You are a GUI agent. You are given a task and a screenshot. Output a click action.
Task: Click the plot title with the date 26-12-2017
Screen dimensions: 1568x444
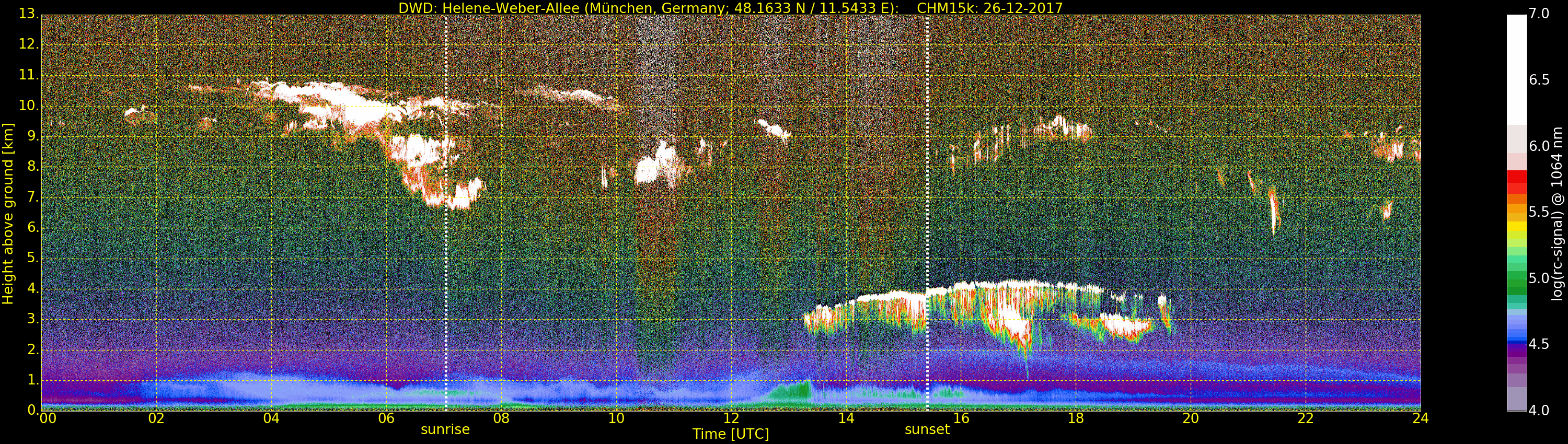[731, 8]
